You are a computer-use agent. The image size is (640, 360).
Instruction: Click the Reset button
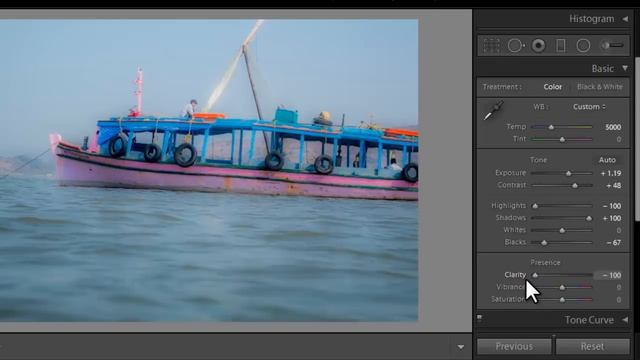point(592,346)
